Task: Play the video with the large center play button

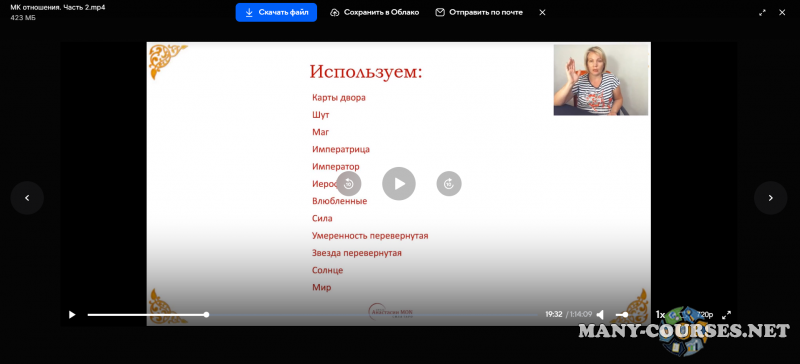Action: pos(399,184)
